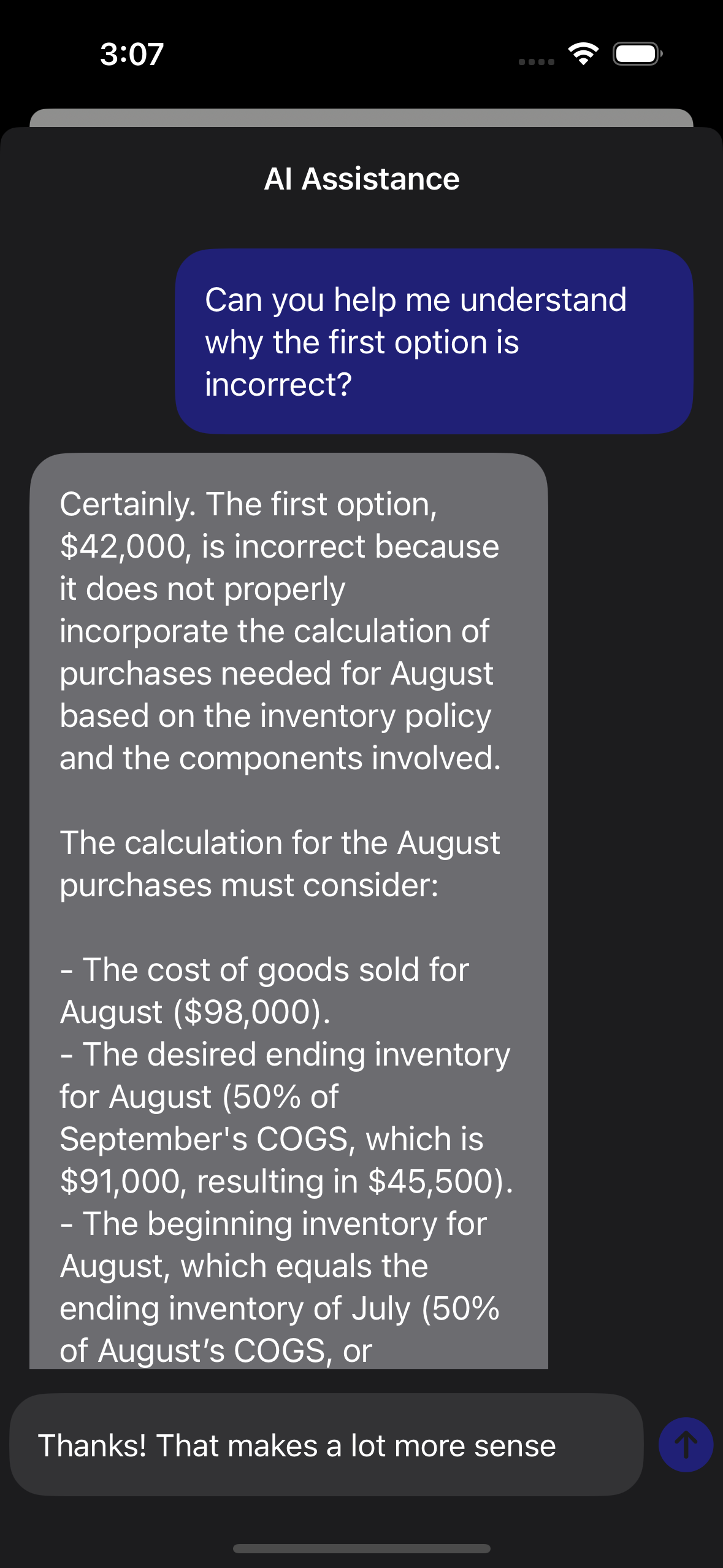The width and height of the screenshot is (723, 1568).
Task: Tap 'The desired ending inventory' bullet
Action: [285, 1054]
